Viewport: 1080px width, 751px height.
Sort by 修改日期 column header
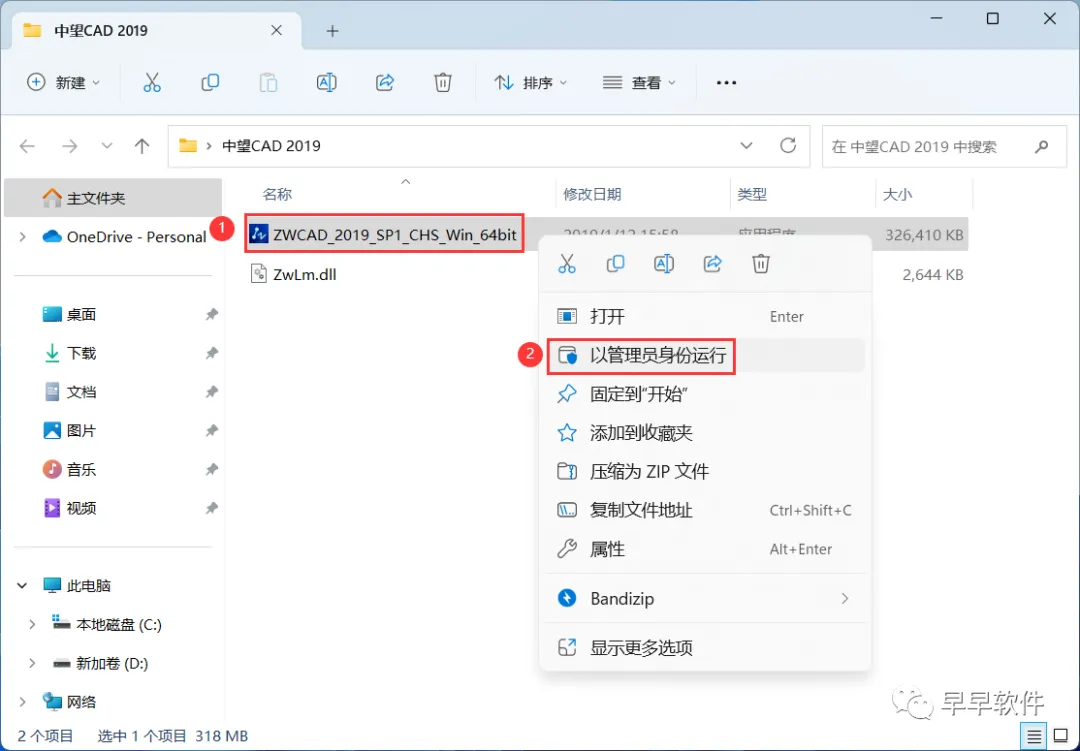click(592, 195)
